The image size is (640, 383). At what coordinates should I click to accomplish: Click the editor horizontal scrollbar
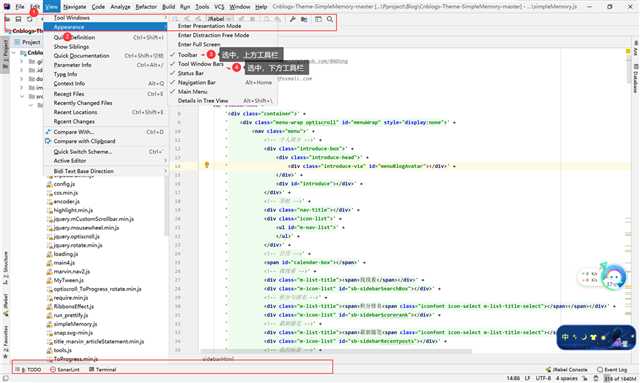point(336,351)
